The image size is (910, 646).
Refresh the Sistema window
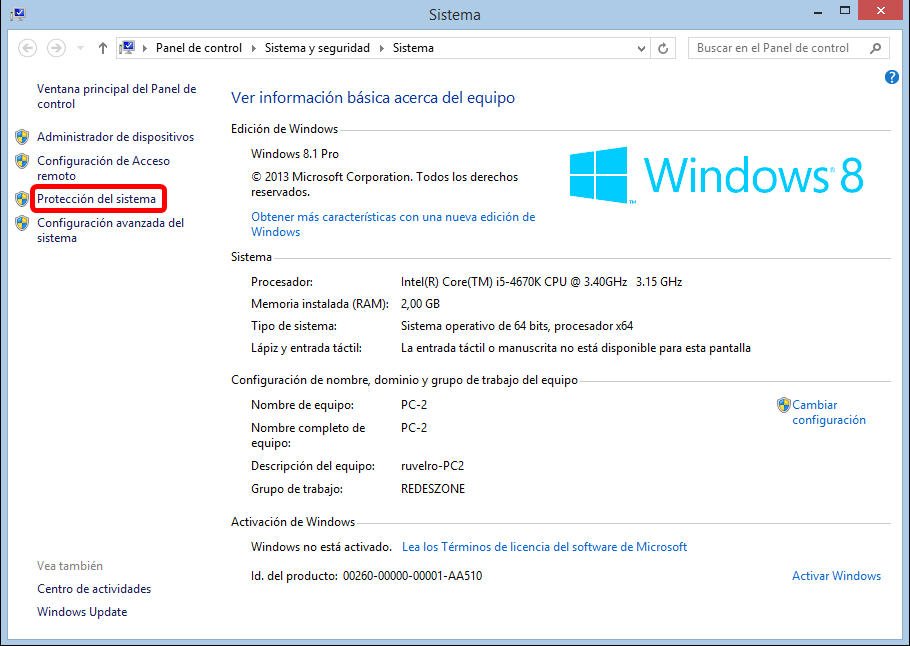pos(663,48)
